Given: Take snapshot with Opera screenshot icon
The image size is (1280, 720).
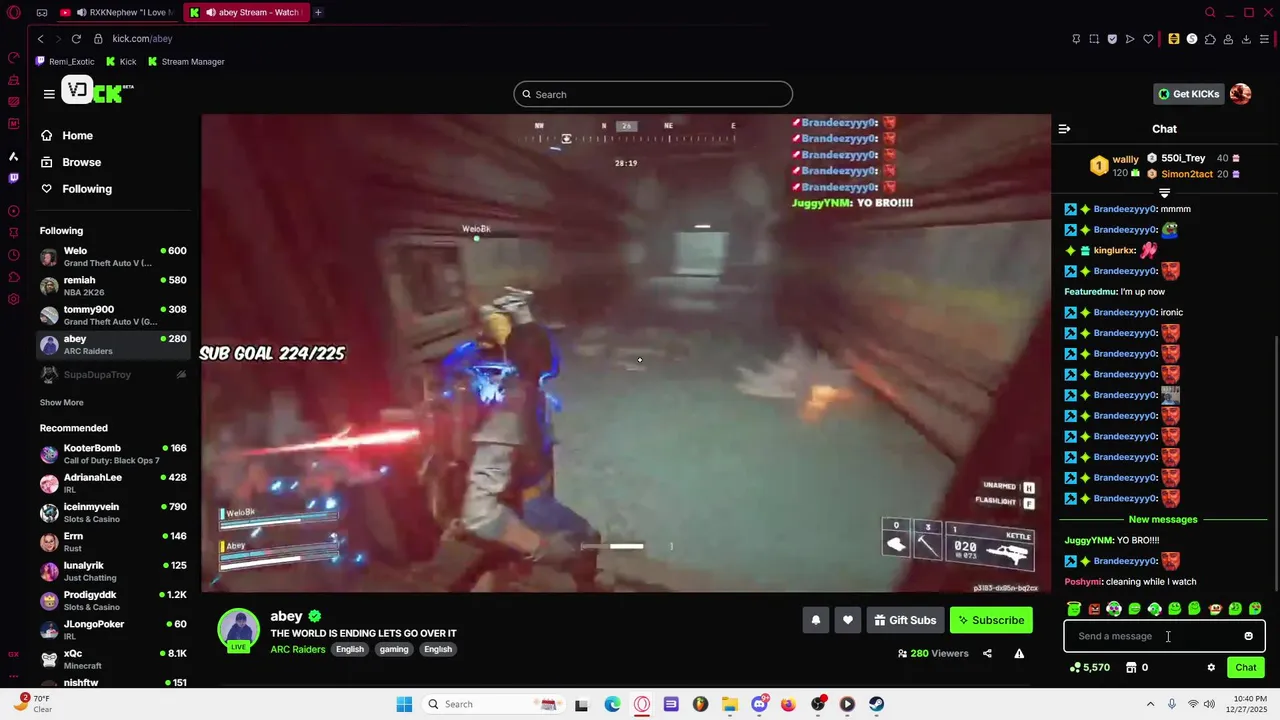Looking at the screenshot, I should coord(1094,39).
